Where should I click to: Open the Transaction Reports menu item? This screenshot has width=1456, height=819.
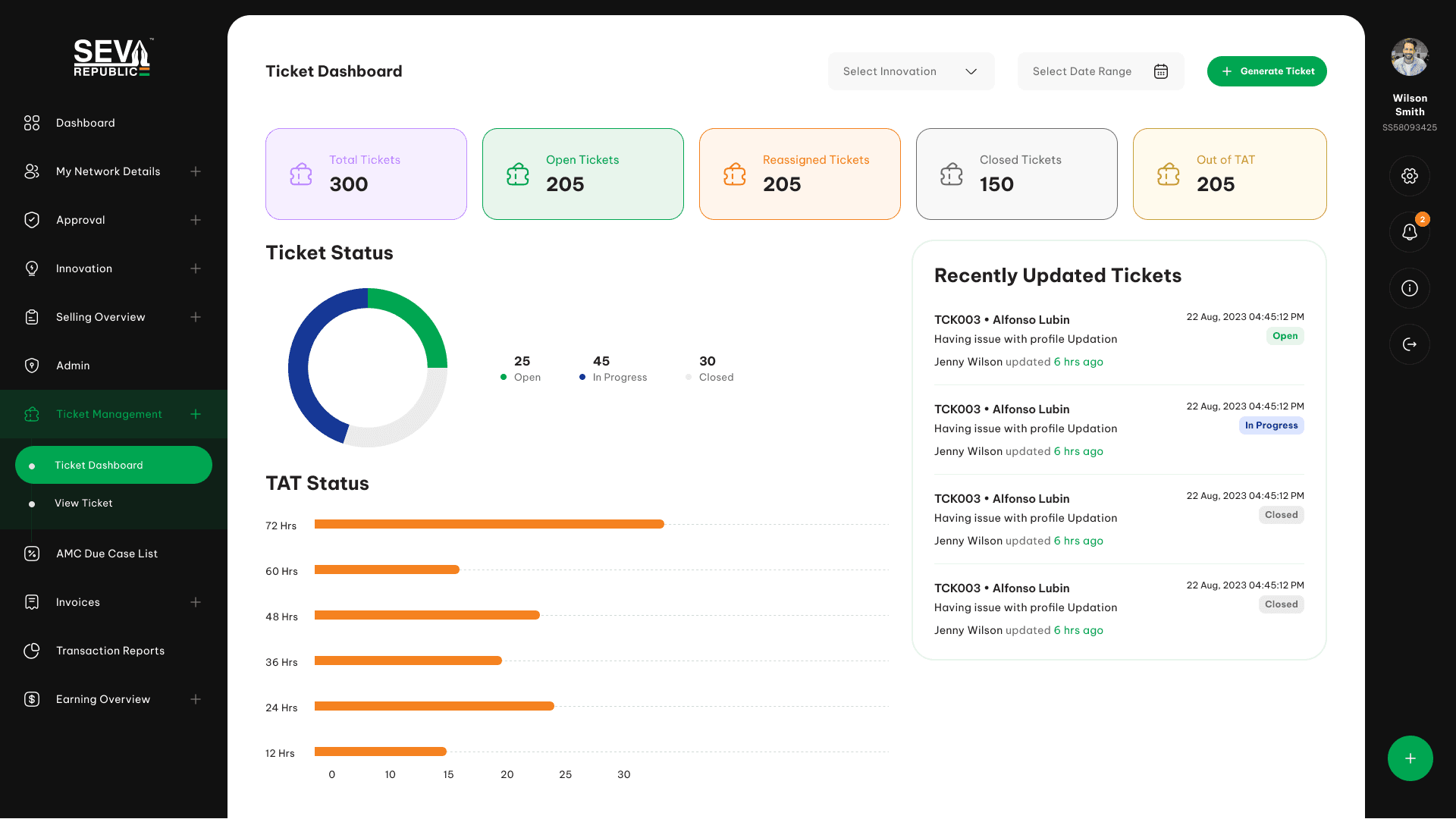(x=114, y=651)
